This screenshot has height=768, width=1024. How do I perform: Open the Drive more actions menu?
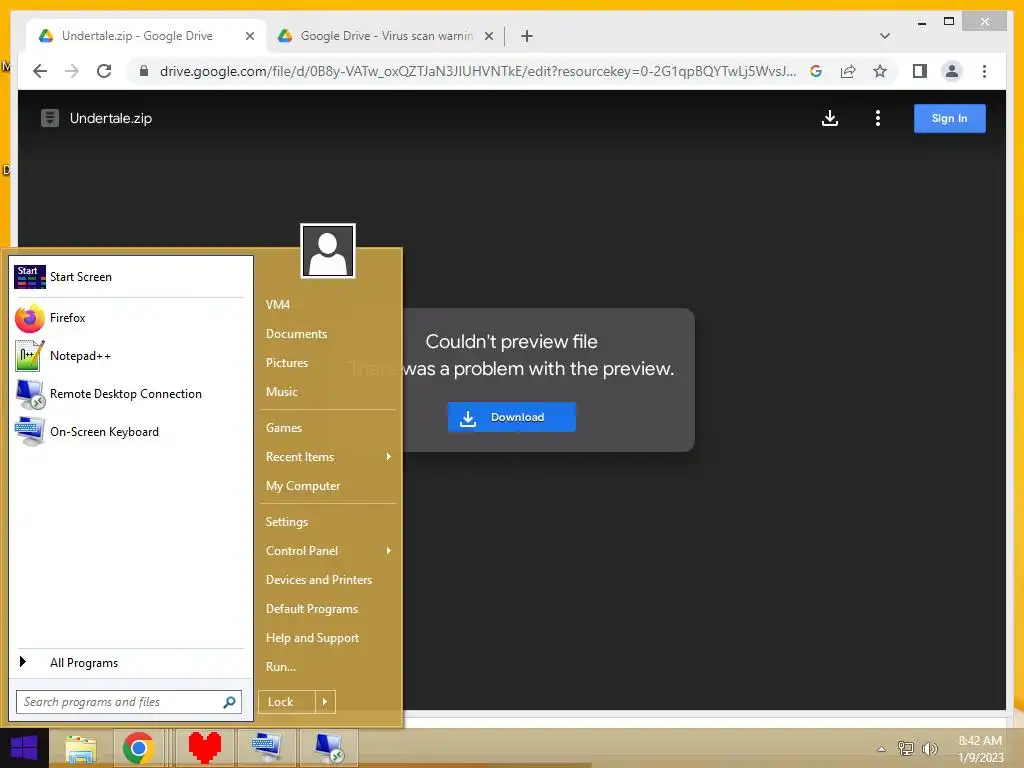click(878, 118)
